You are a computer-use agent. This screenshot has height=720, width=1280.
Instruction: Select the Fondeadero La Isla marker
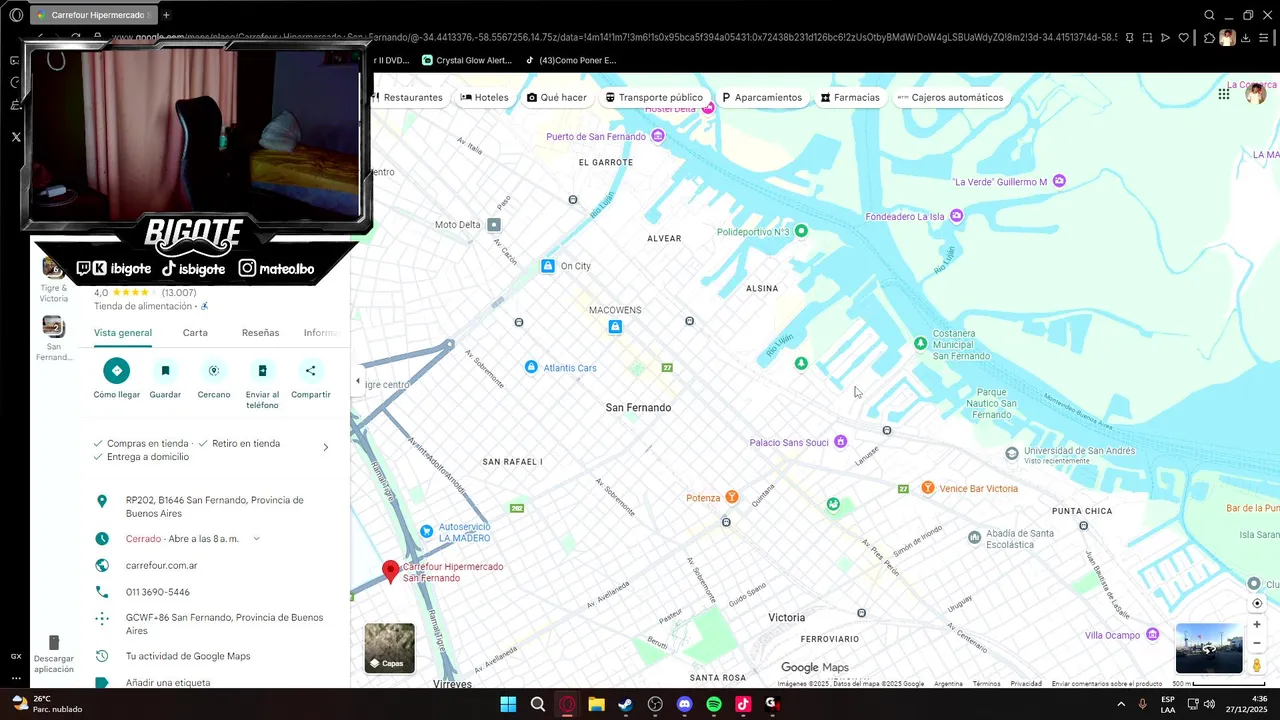coord(957,216)
